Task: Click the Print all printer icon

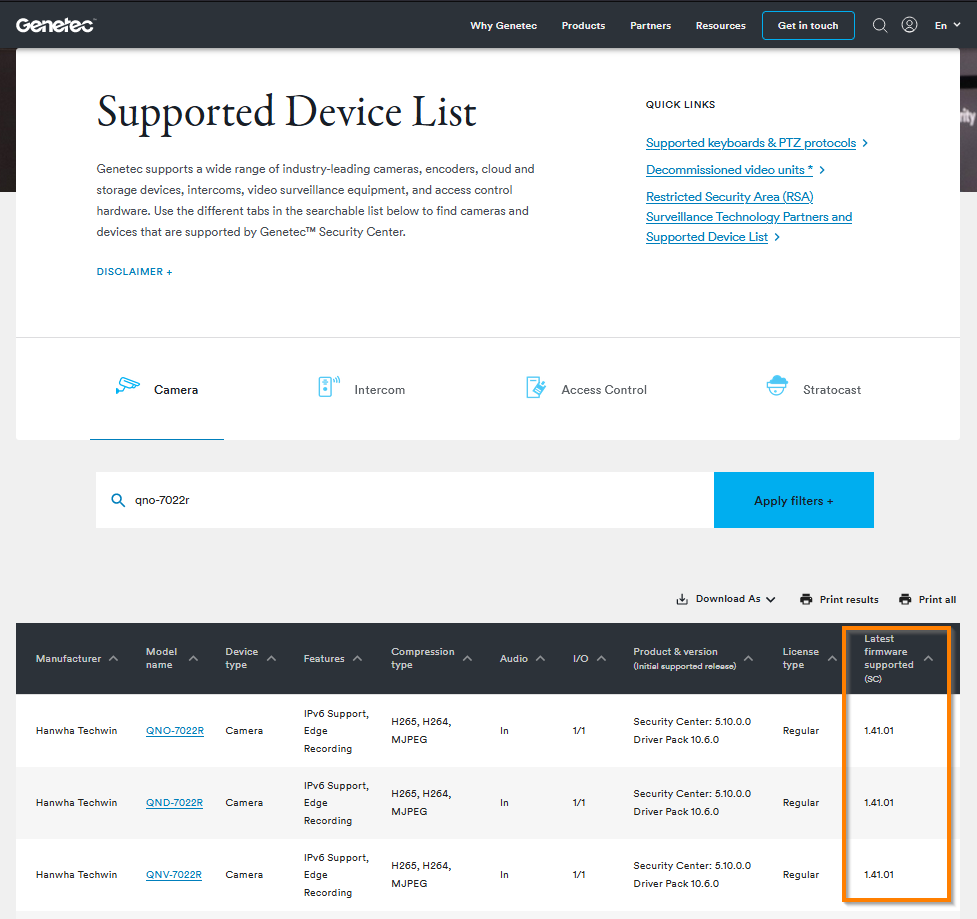Action: pos(905,599)
